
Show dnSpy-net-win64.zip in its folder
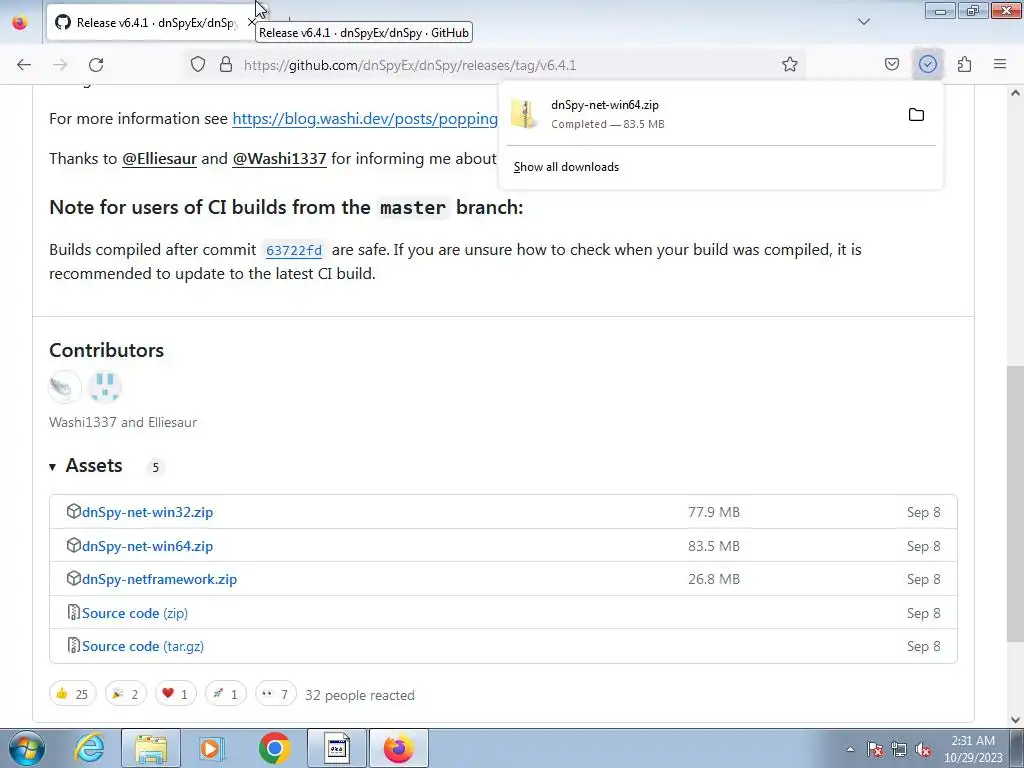(916, 115)
